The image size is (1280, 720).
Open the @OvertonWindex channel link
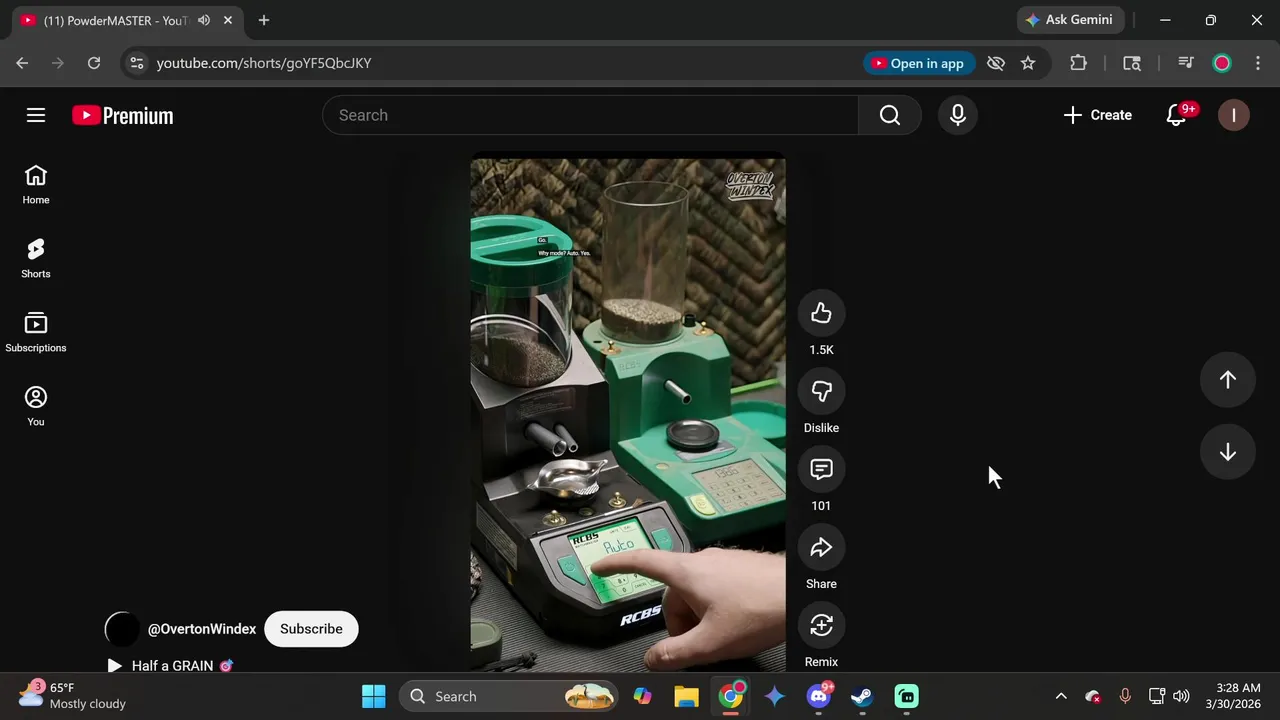(202, 629)
